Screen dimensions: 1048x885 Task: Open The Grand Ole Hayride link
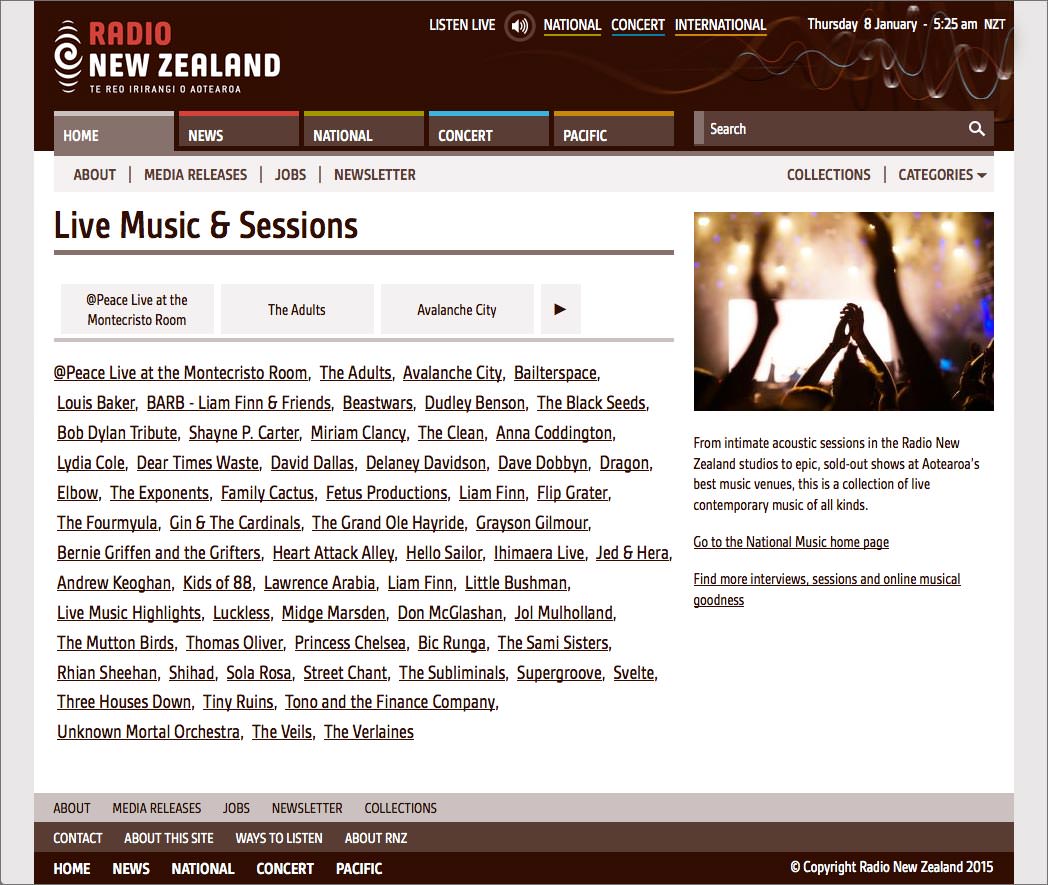tap(388, 523)
